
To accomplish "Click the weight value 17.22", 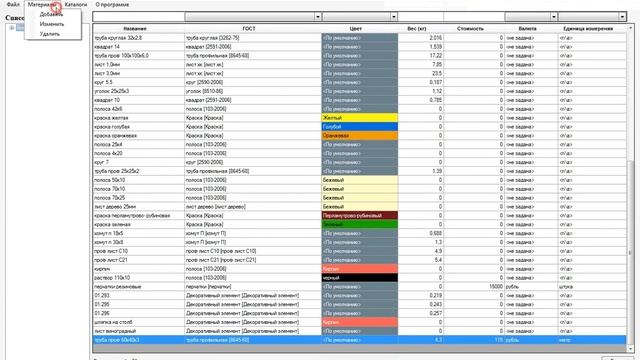I will coord(436,56).
